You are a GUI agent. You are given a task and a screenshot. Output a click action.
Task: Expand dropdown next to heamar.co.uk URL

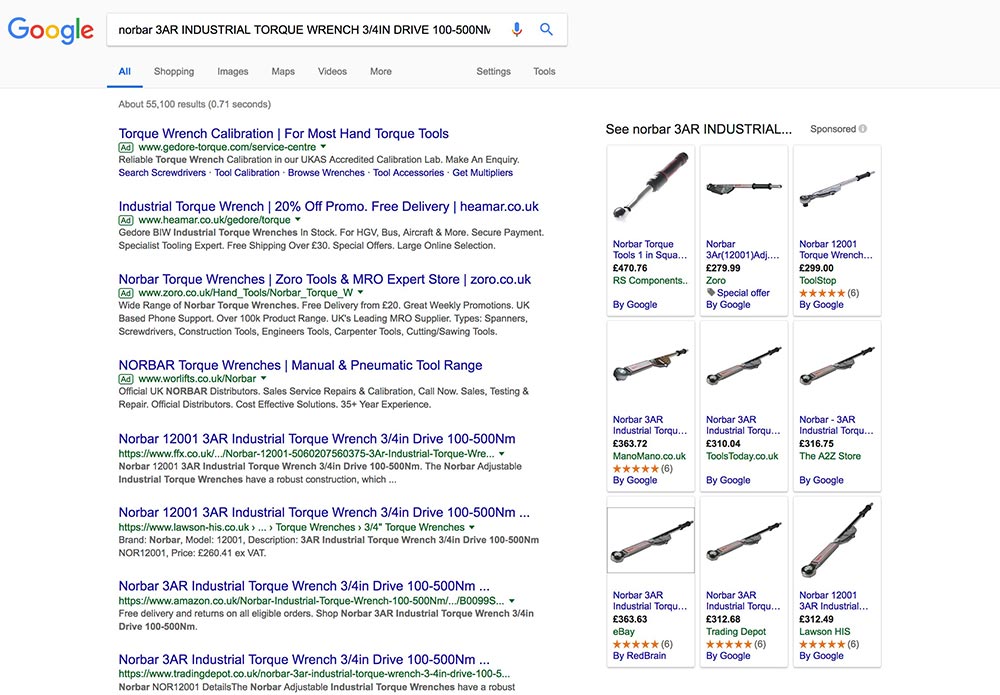point(297,219)
